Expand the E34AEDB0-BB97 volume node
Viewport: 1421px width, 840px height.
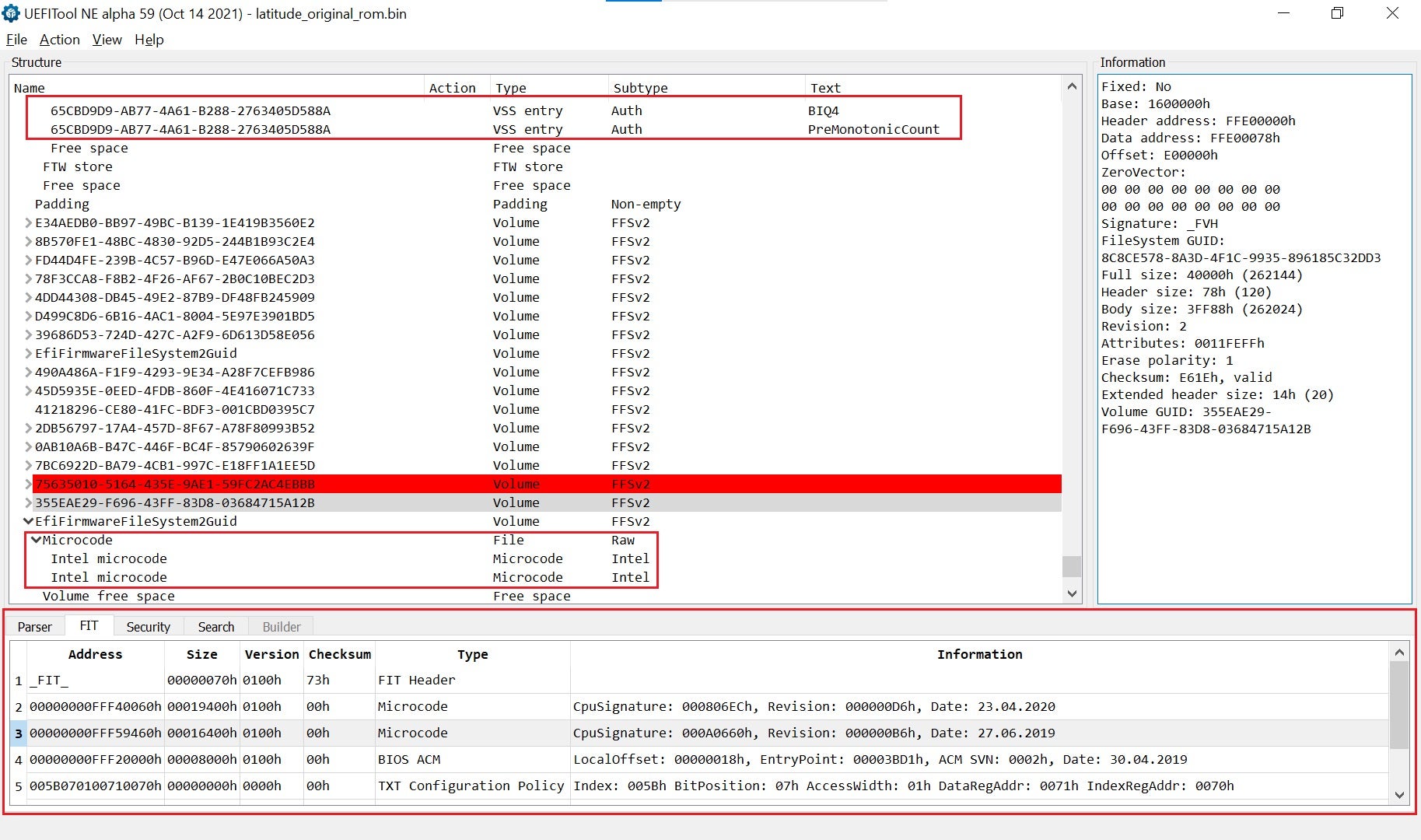click(x=29, y=223)
